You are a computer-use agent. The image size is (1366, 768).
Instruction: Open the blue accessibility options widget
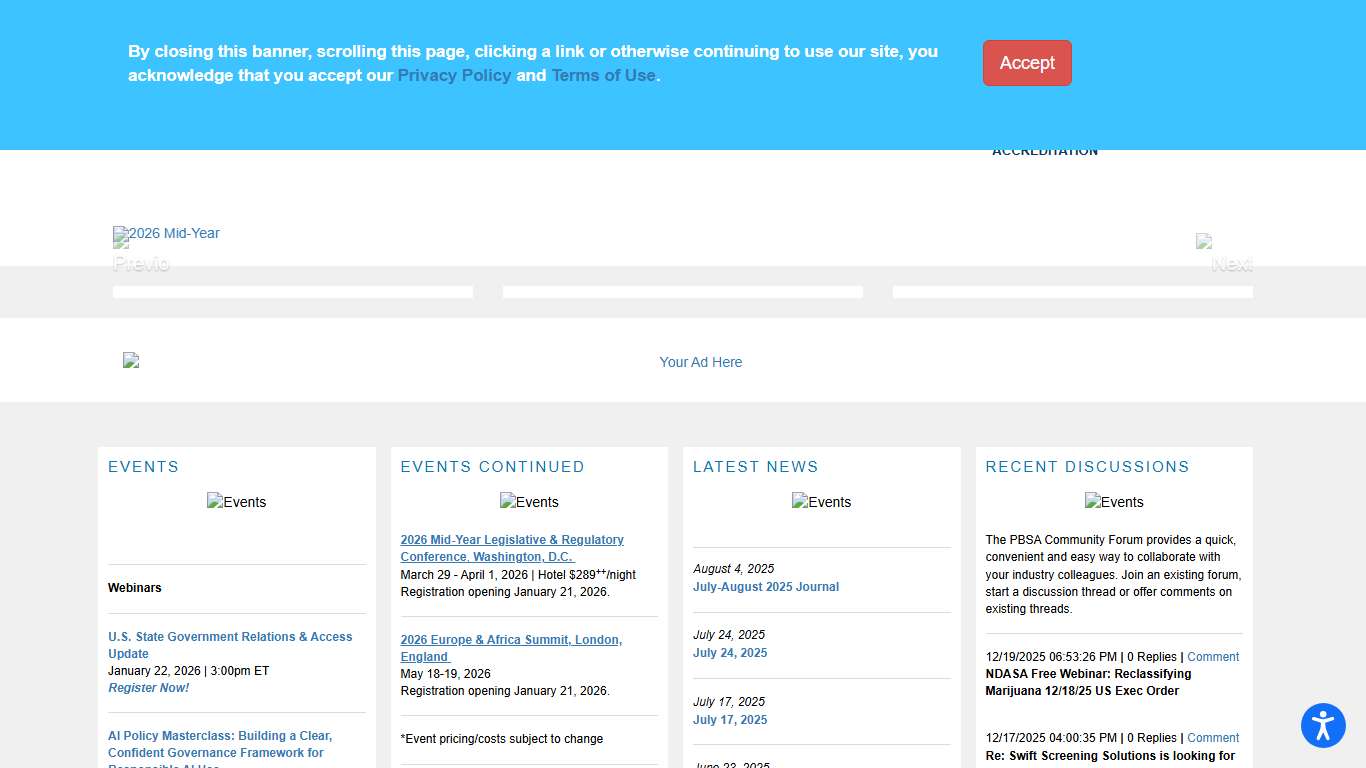tap(1323, 726)
